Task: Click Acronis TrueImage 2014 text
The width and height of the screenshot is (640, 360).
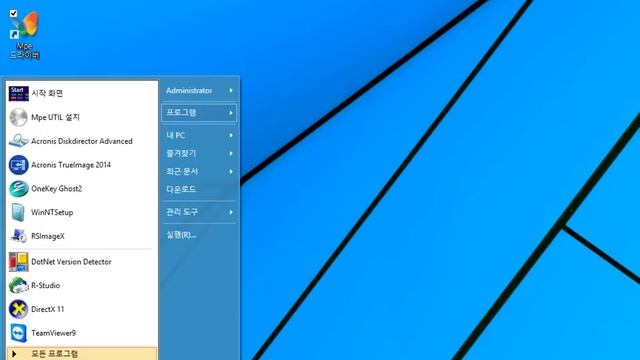Action: [71, 165]
